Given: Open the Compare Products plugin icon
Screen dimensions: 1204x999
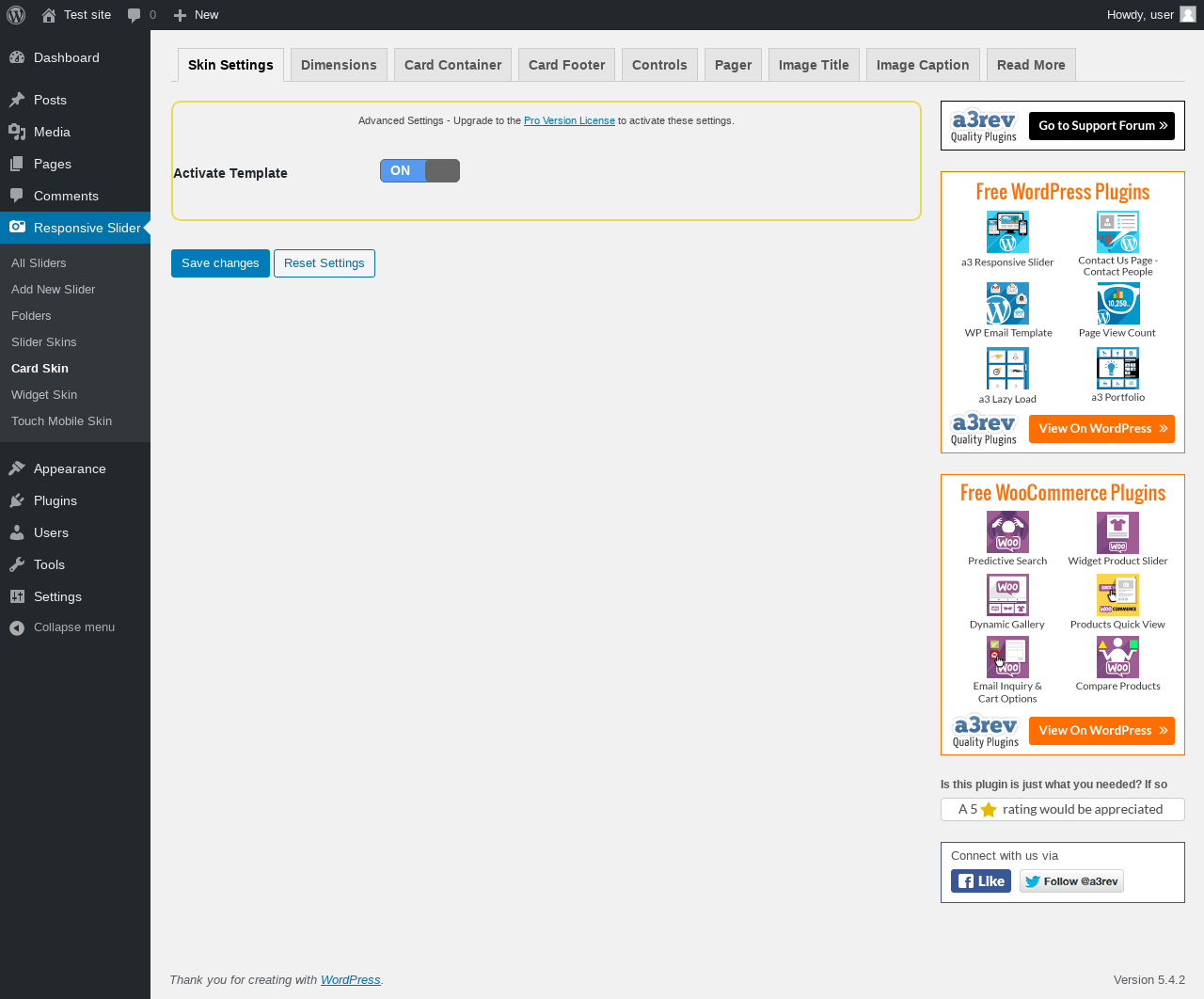Looking at the screenshot, I should click(1117, 658).
